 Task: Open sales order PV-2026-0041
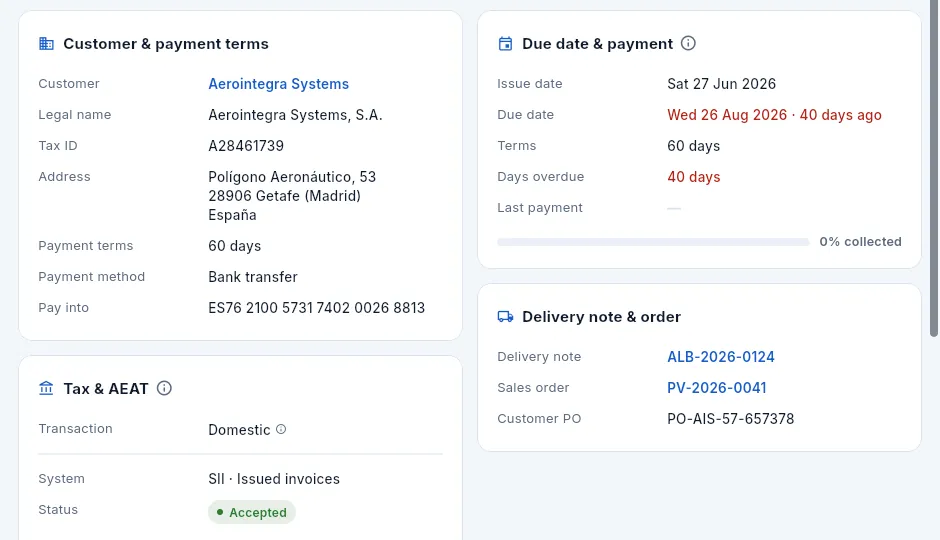coord(716,388)
